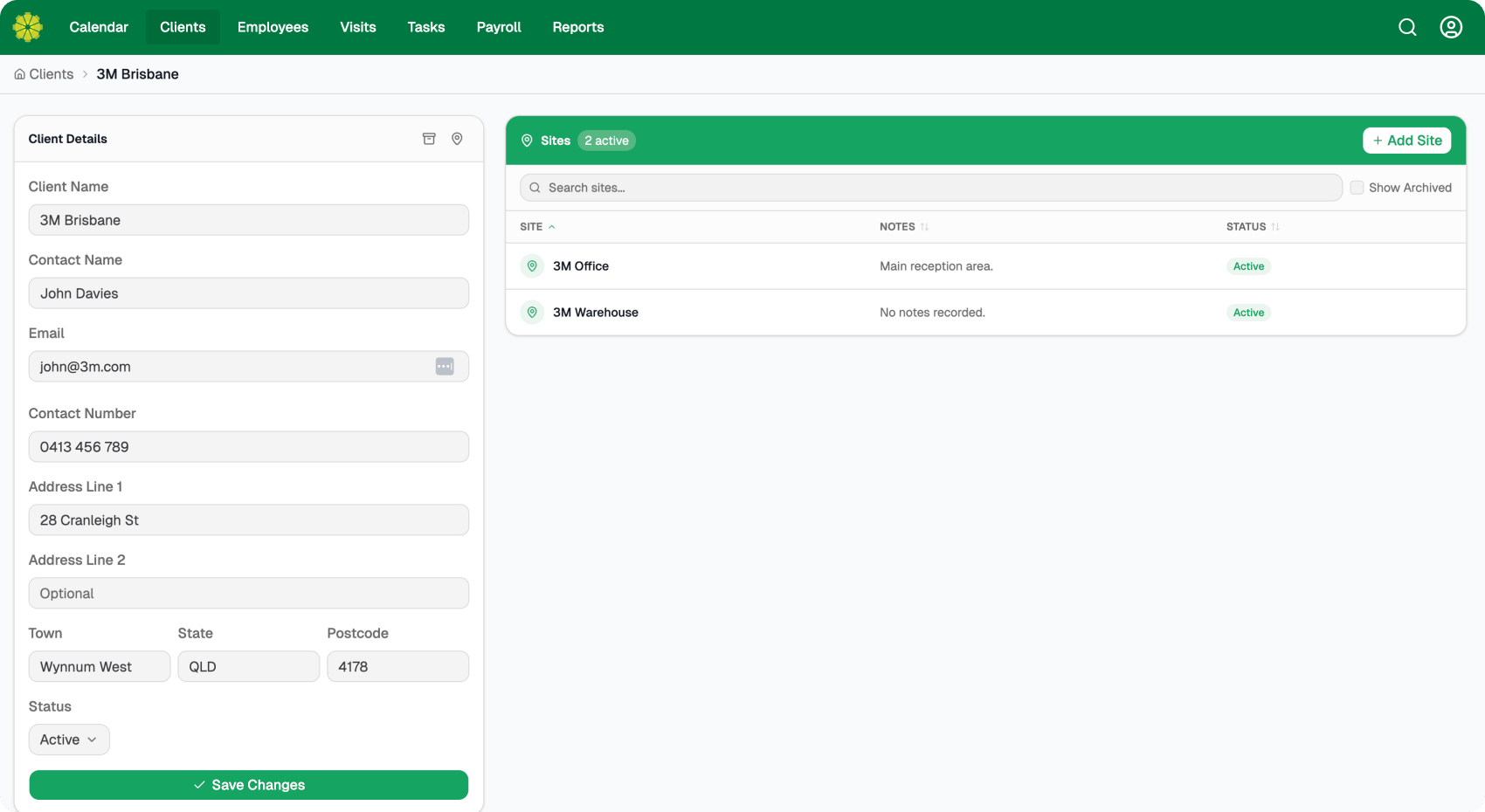1485x812 pixels.
Task: Open the Status dropdown showing Active
Action: click(x=69, y=739)
